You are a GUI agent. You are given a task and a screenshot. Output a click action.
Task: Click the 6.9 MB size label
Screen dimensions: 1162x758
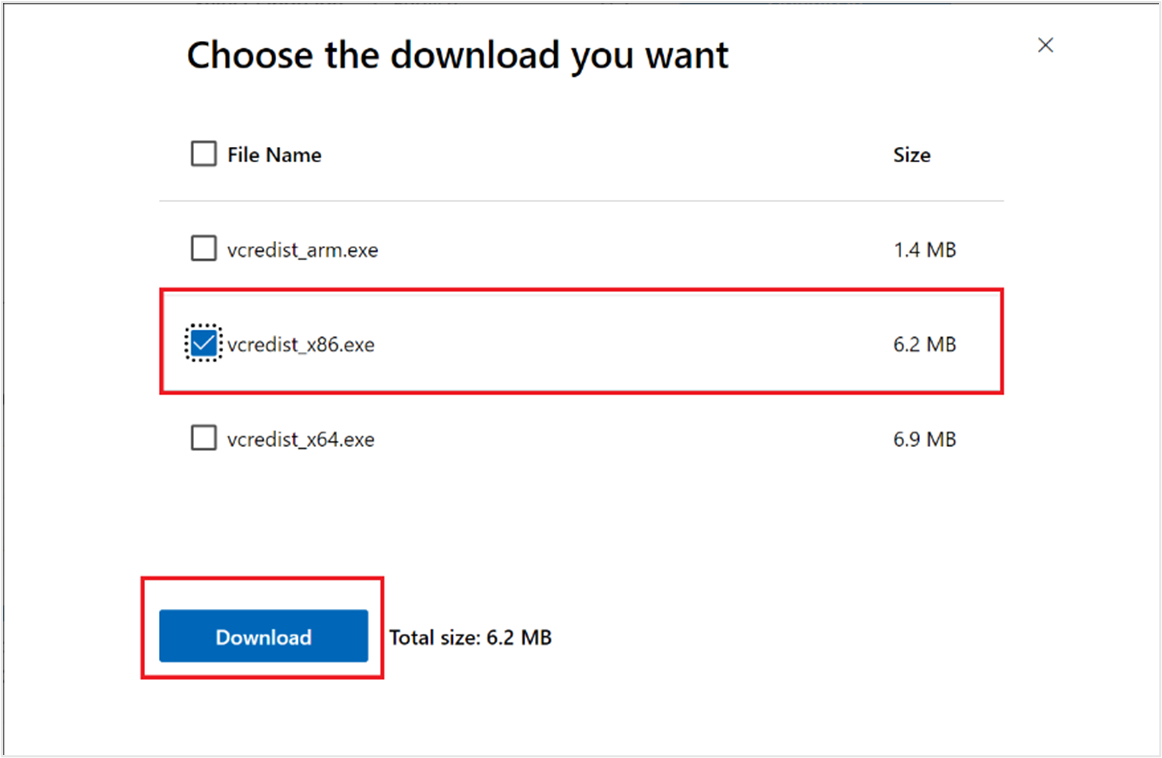coord(925,439)
